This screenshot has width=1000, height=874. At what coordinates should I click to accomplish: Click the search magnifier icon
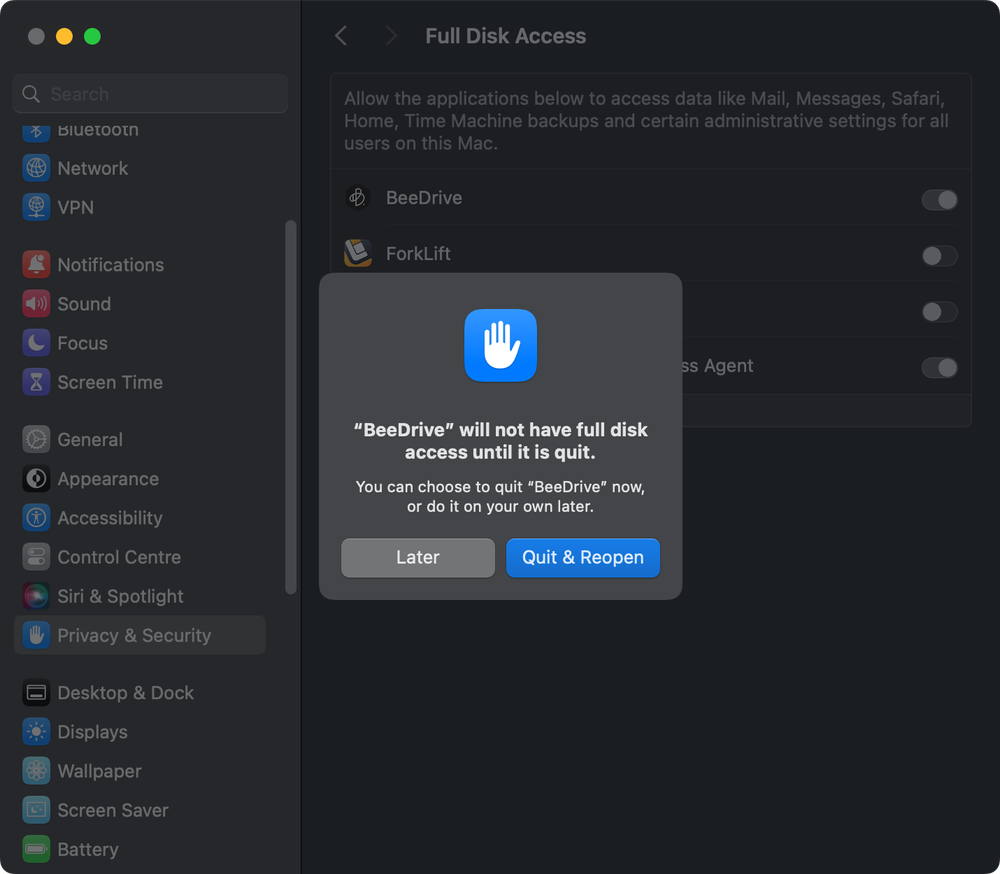(x=31, y=94)
